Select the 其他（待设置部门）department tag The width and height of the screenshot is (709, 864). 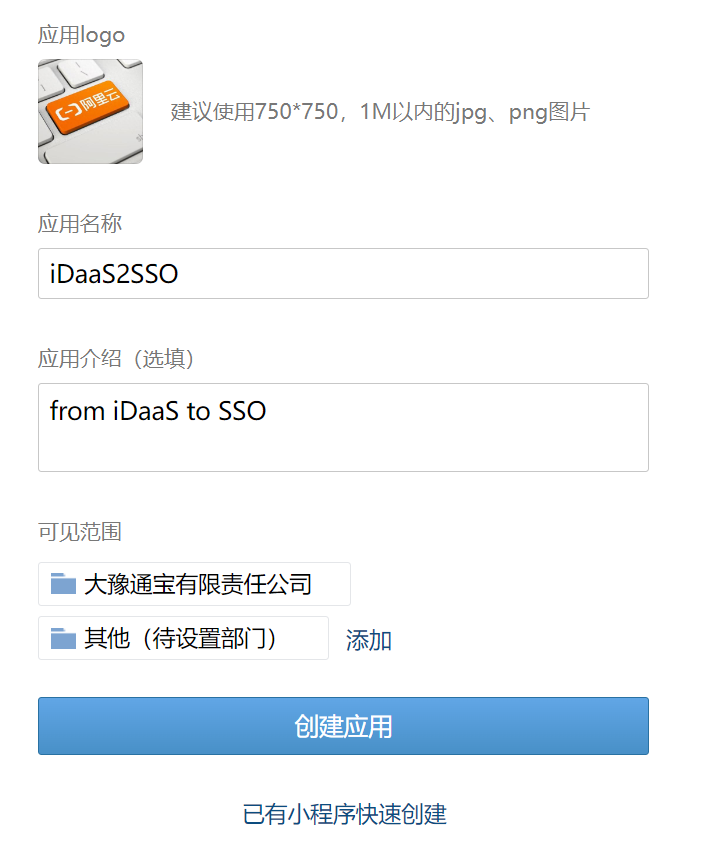click(x=183, y=638)
